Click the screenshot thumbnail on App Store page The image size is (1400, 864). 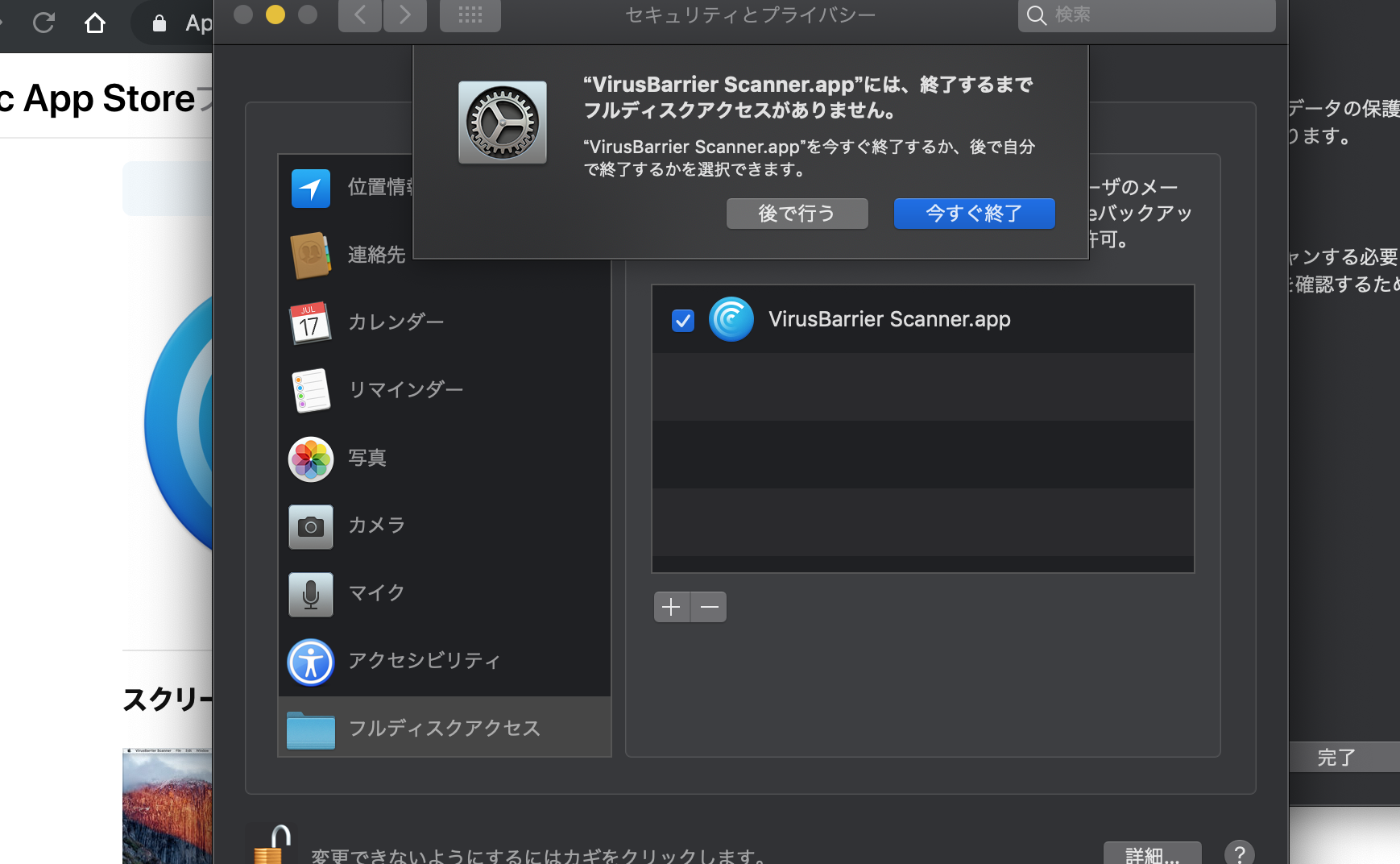168,806
